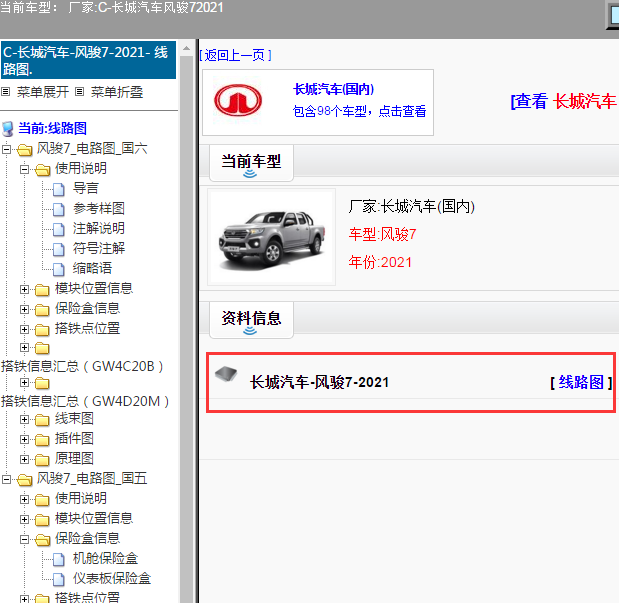Click the page icon next to 机舱保险盒
Image resolution: width=619 pixels, height=603 pixels.
point(59,560)
